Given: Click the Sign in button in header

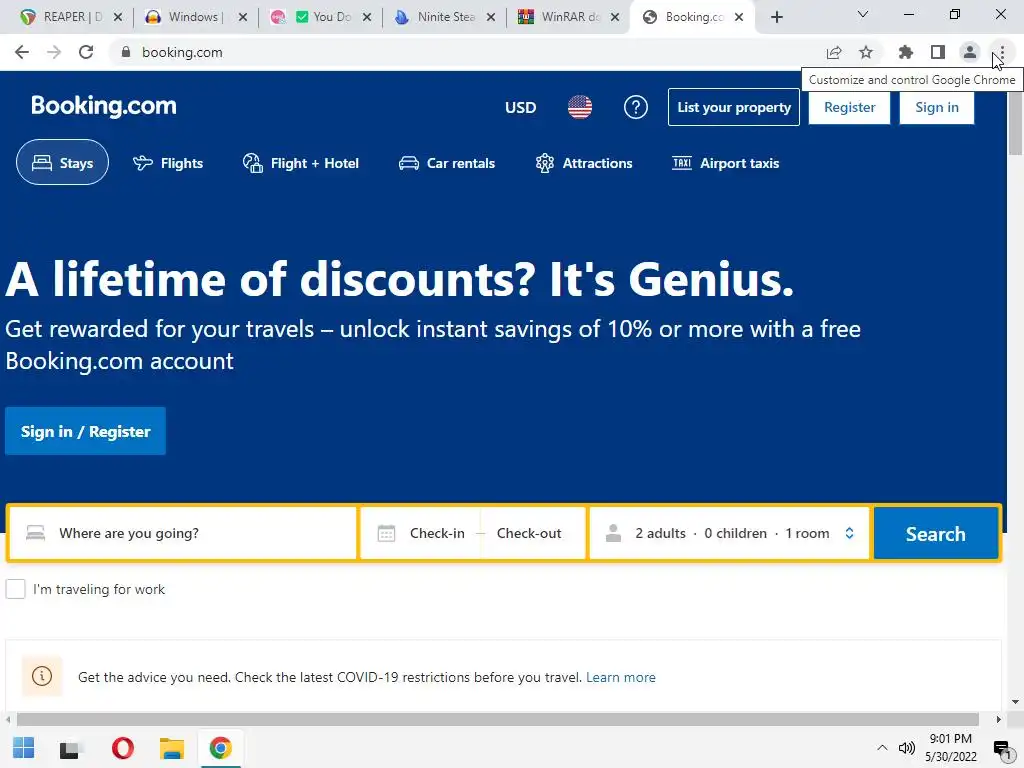Looking at the screenshot, I should click(x=936, y=107).
